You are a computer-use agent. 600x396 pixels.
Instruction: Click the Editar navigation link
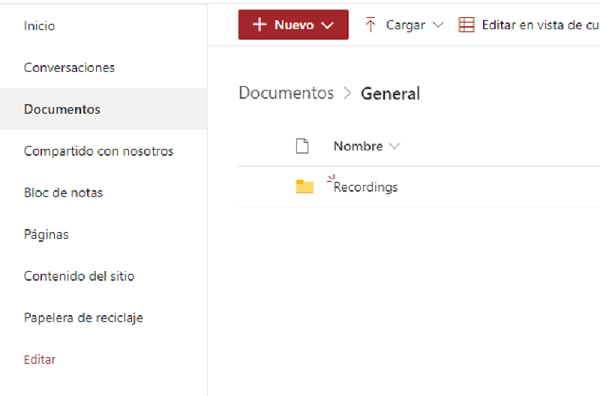[40, 359]
